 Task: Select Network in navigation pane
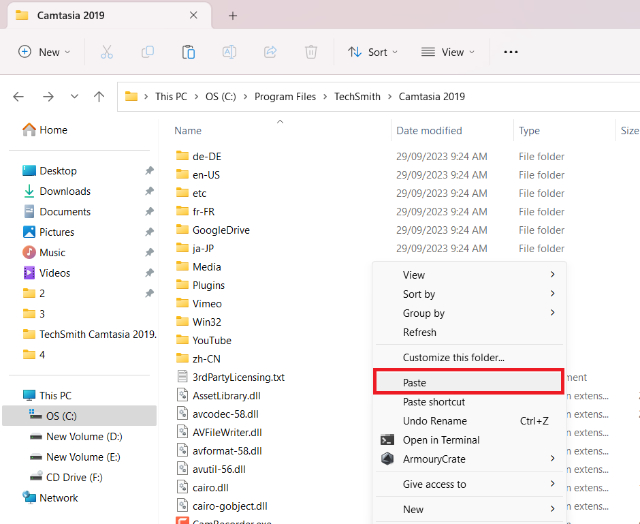(x=50, y=498)
